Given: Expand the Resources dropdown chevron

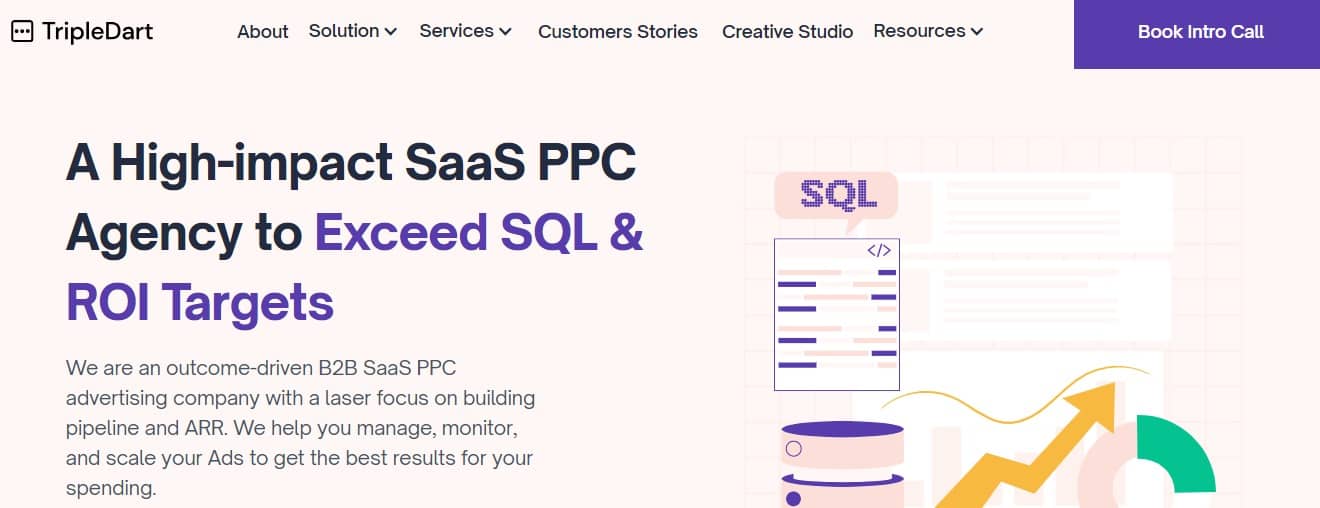Looking at the screenshot, I should coord(976,32).
